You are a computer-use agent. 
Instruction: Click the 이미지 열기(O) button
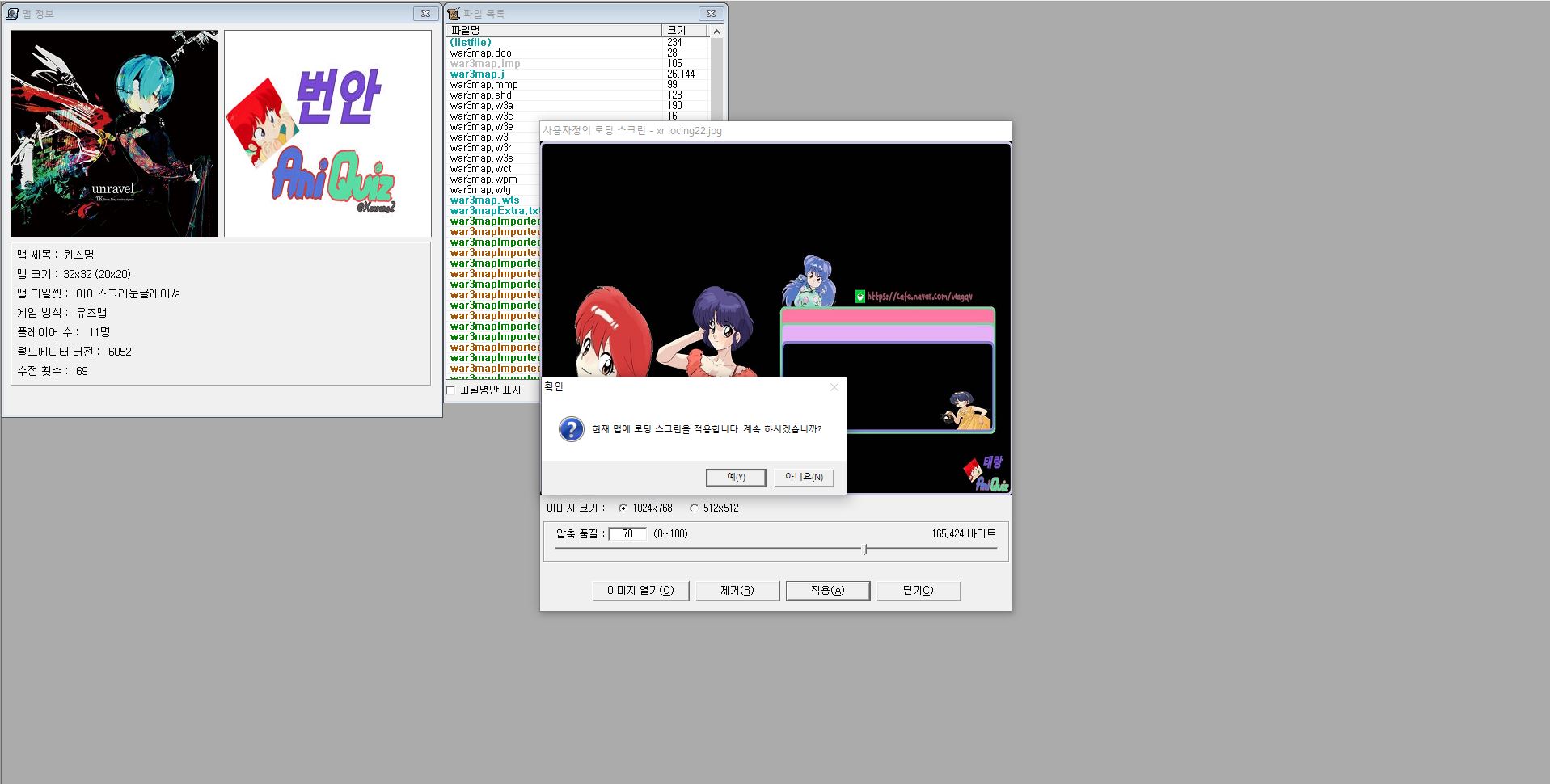(x=640, y=591)
